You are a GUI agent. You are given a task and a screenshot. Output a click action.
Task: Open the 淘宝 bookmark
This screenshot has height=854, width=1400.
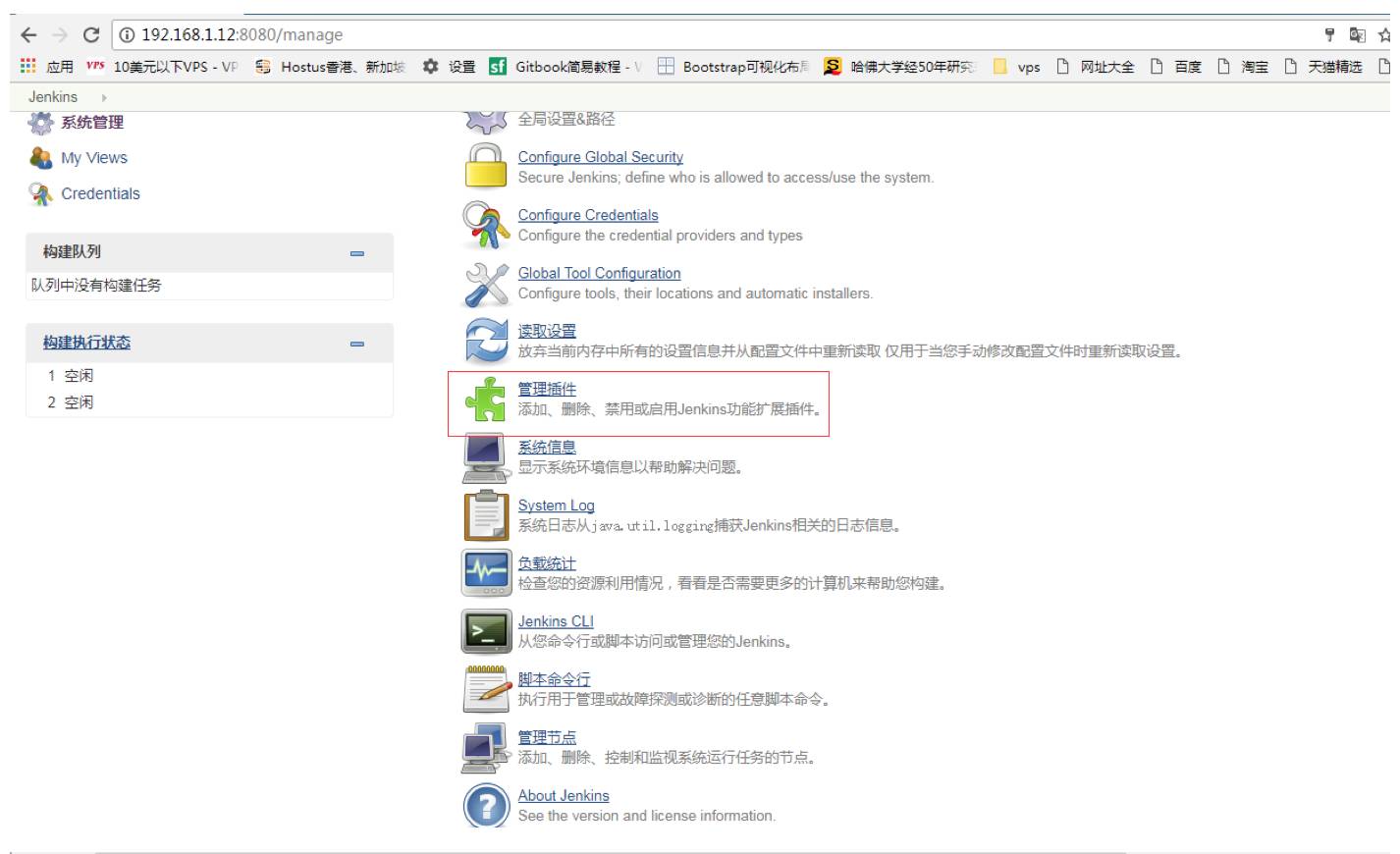tap(1243, 67)
